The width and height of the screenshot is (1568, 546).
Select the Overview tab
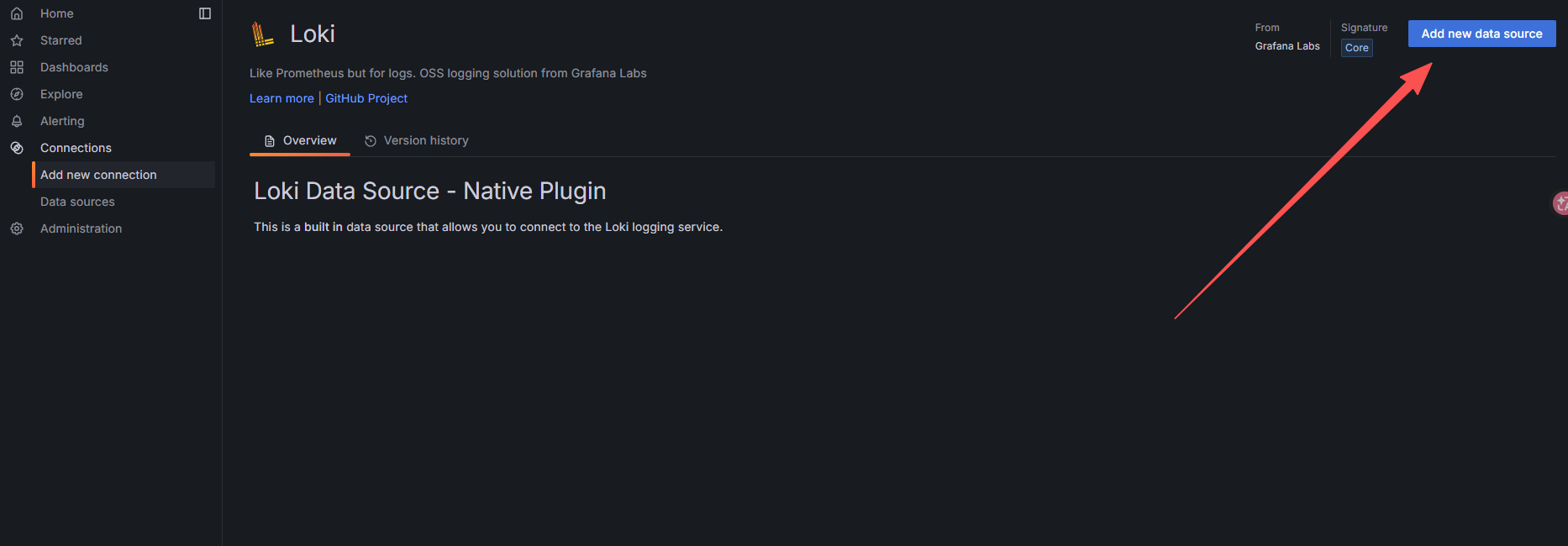[300, 140]
